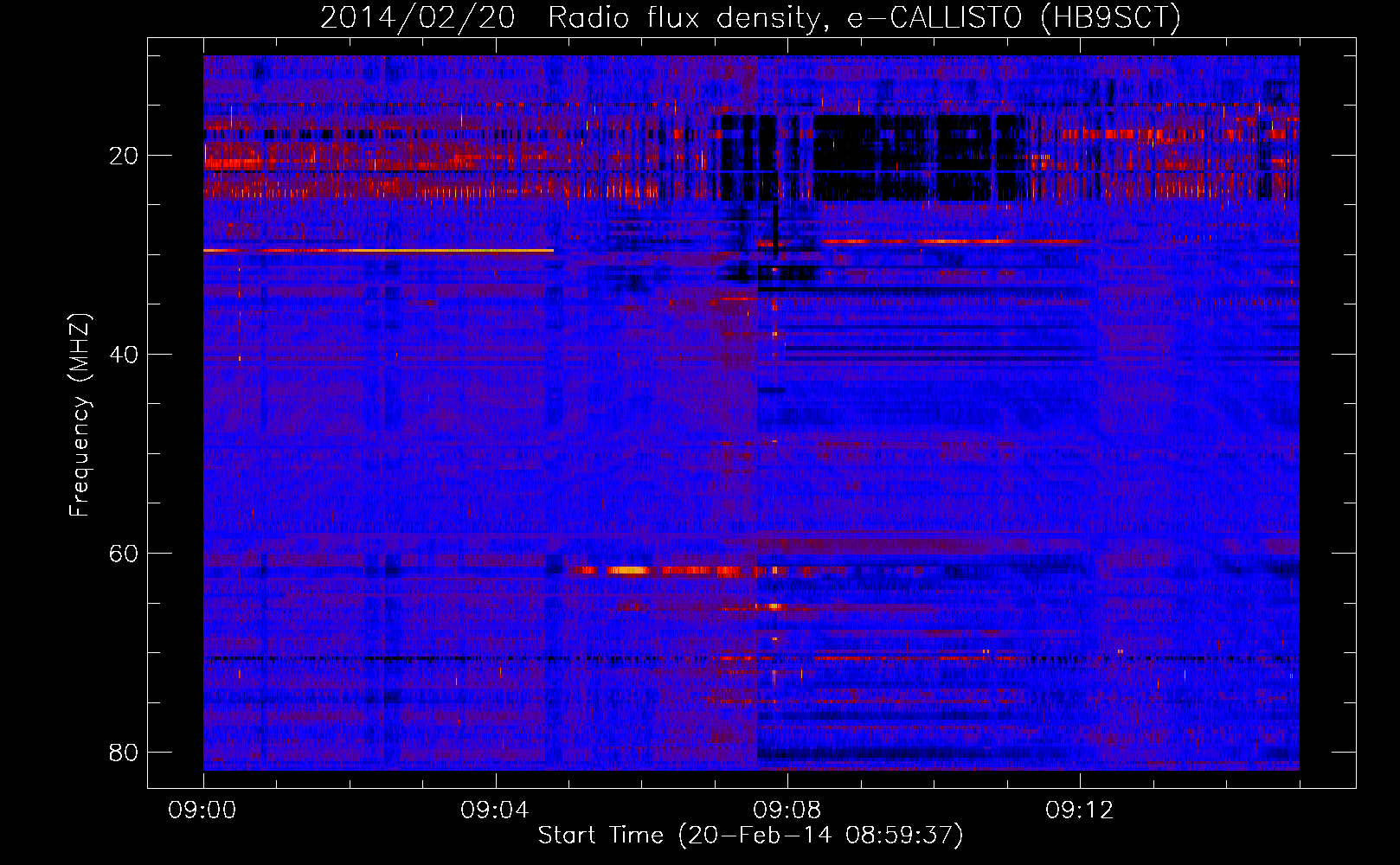Click the 09:08 time tick label
The image size is (1400, 865).
pos(787,811)
